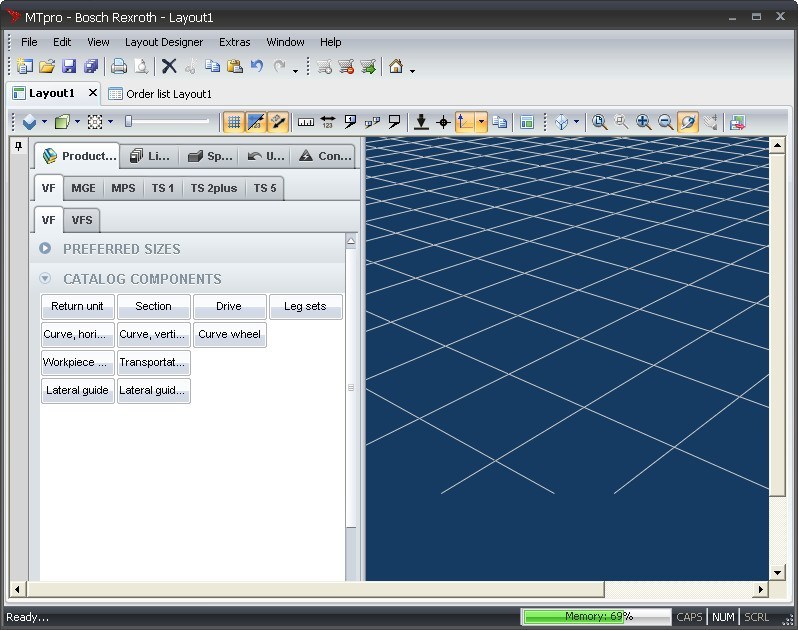
Task: Click the layout export icon at toolbar end
Action: pos(737,122)
